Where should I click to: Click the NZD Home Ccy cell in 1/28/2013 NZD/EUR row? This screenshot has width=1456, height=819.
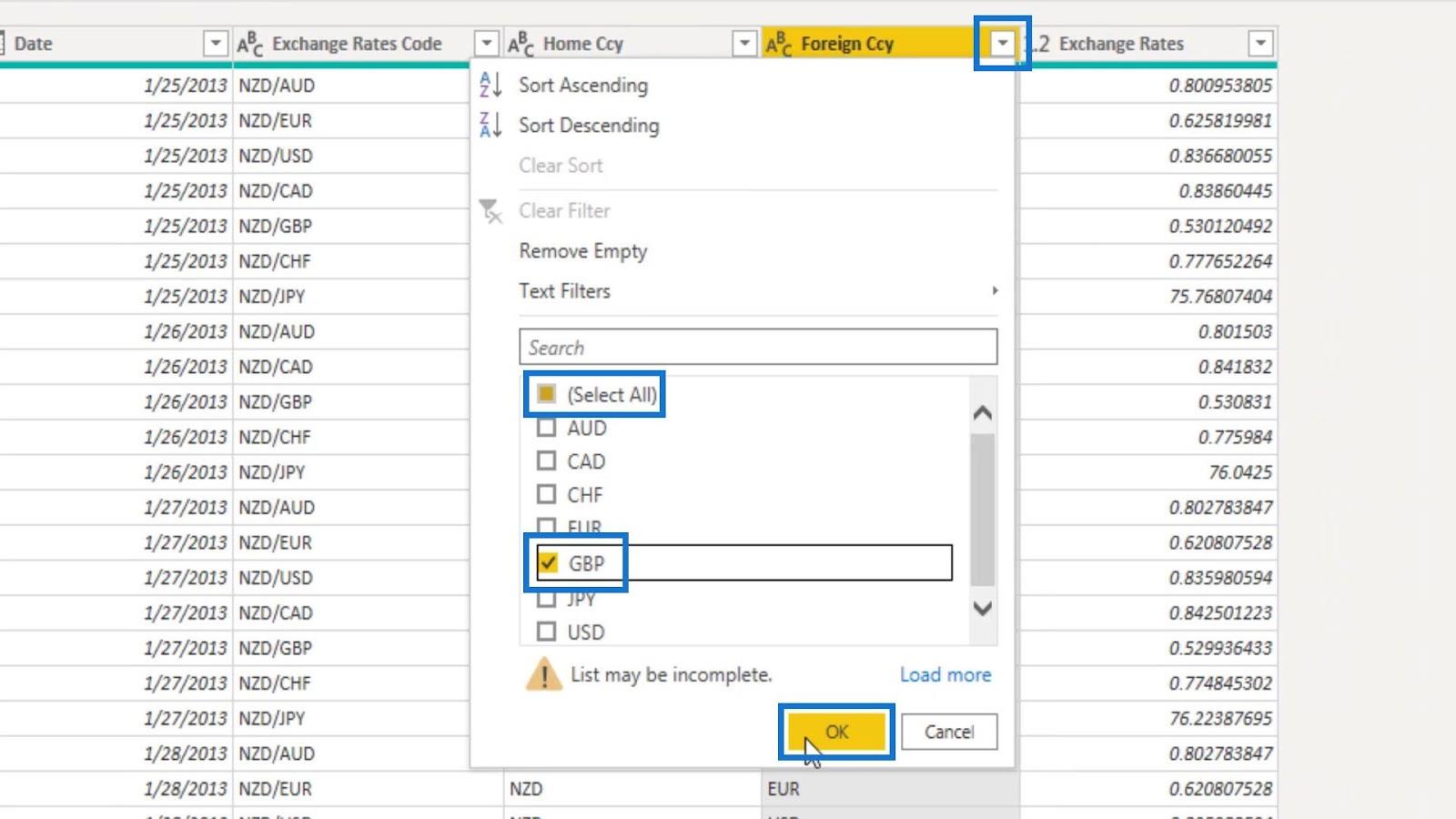(632, 789)
